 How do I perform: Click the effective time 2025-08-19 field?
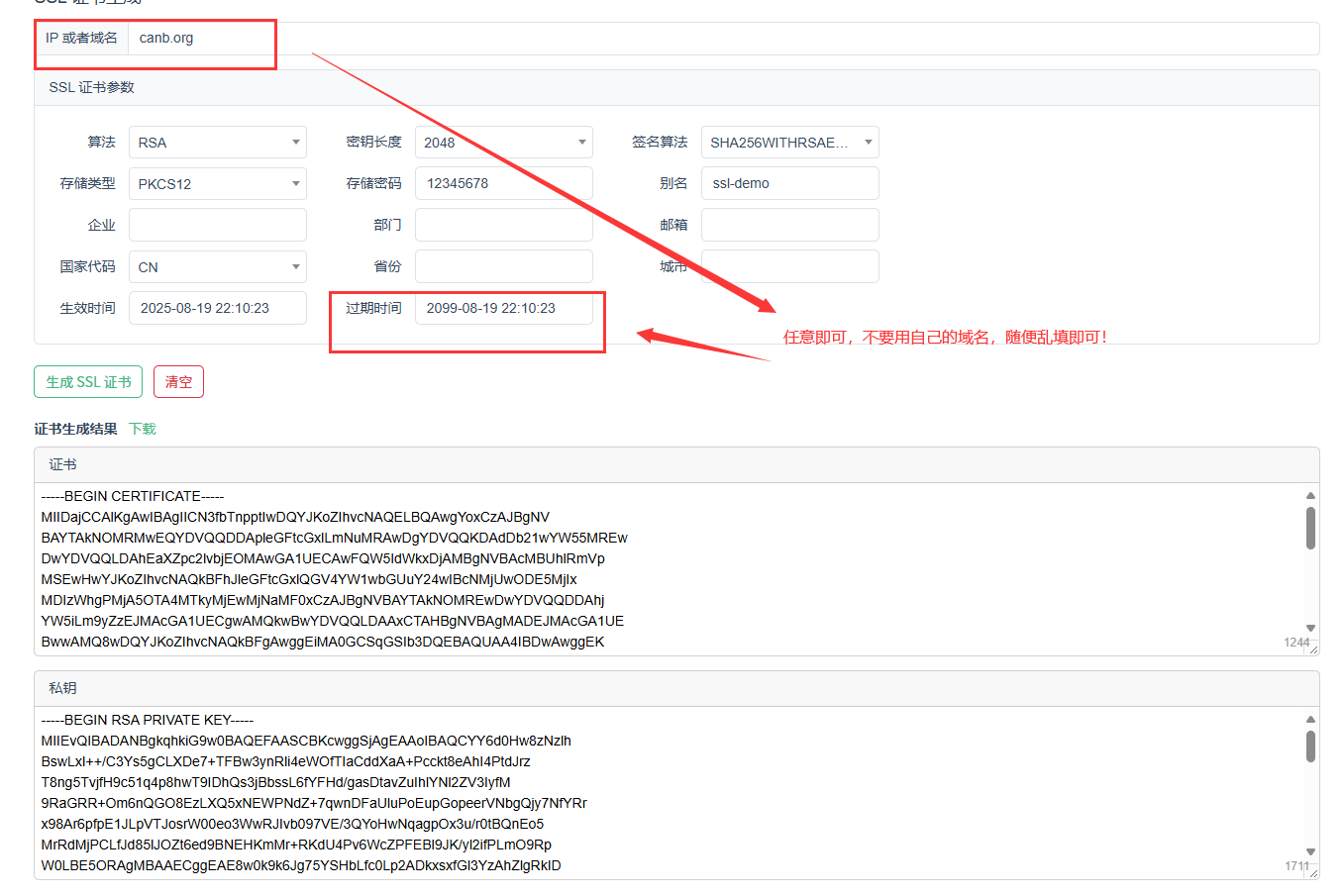tap(217, 308)
